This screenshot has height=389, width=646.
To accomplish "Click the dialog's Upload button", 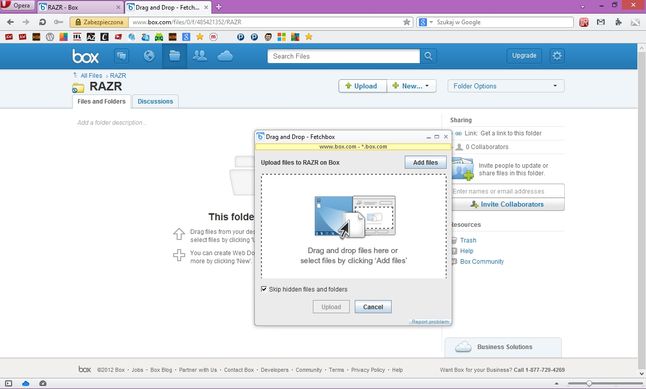I will (x=331, y=307).
